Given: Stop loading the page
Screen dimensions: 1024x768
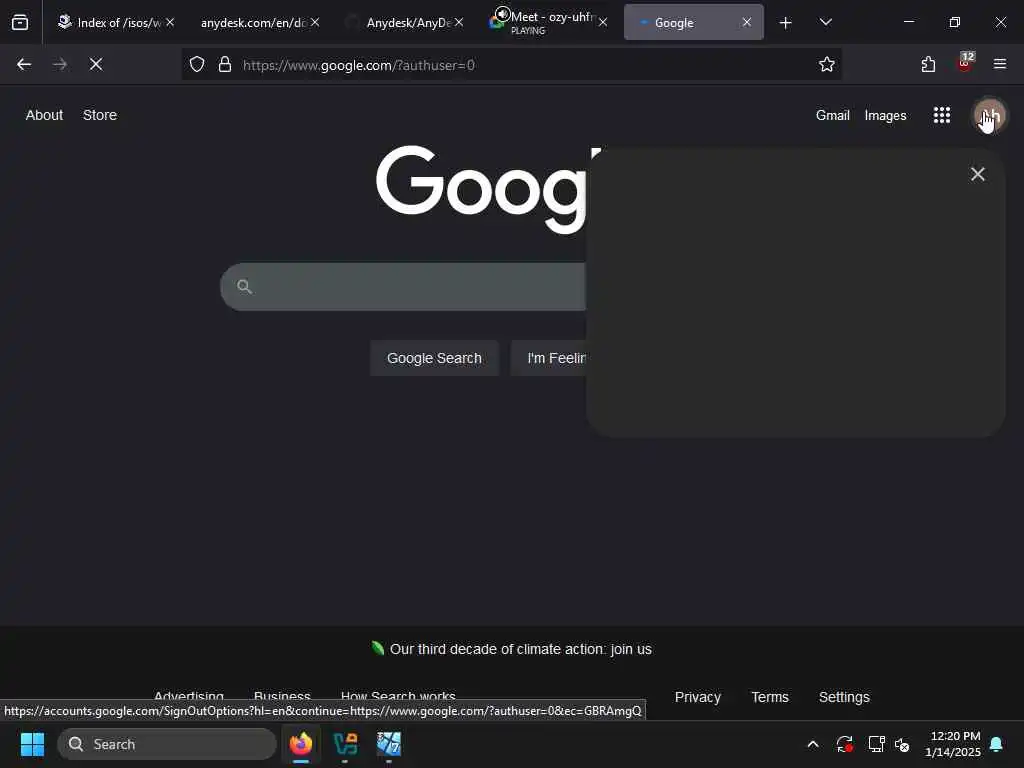Looking at the screenshot, I should pyautogui.click(x=96, y=64).
